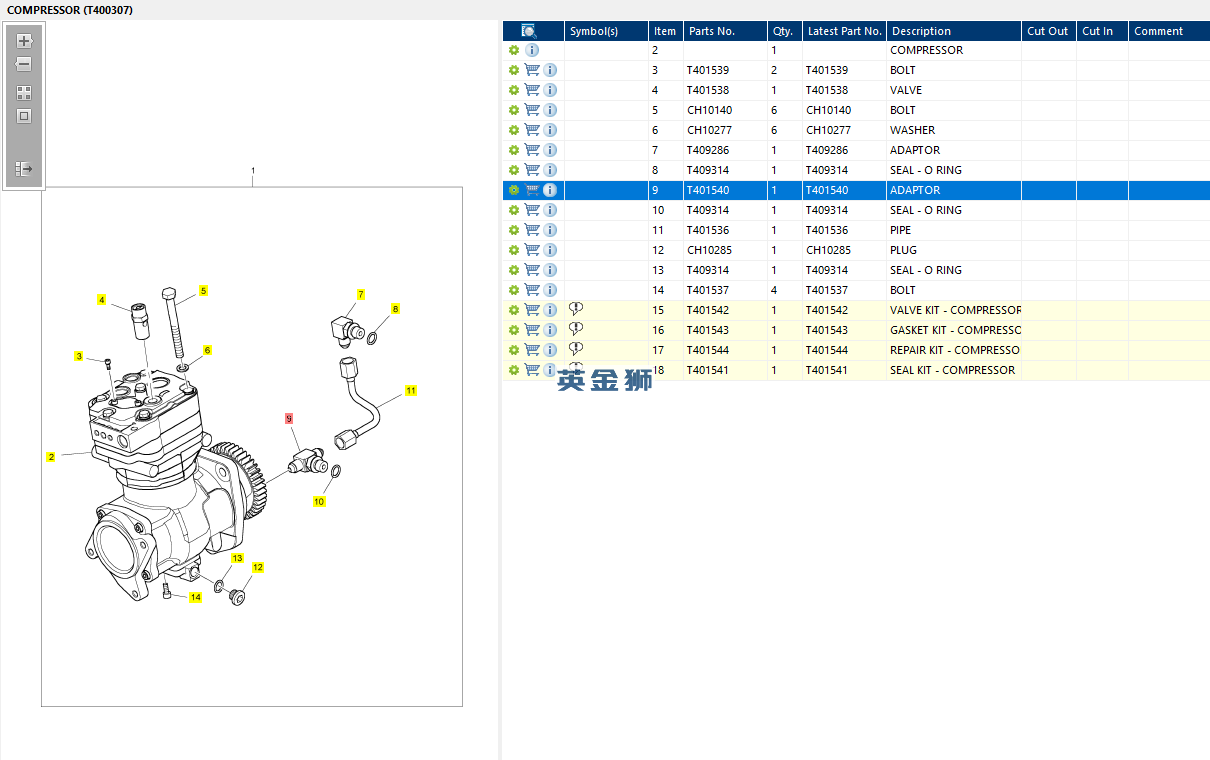Sort by the Parts No. column header
This screenshot has width=1210, height=760.
(x=725, y=31)
